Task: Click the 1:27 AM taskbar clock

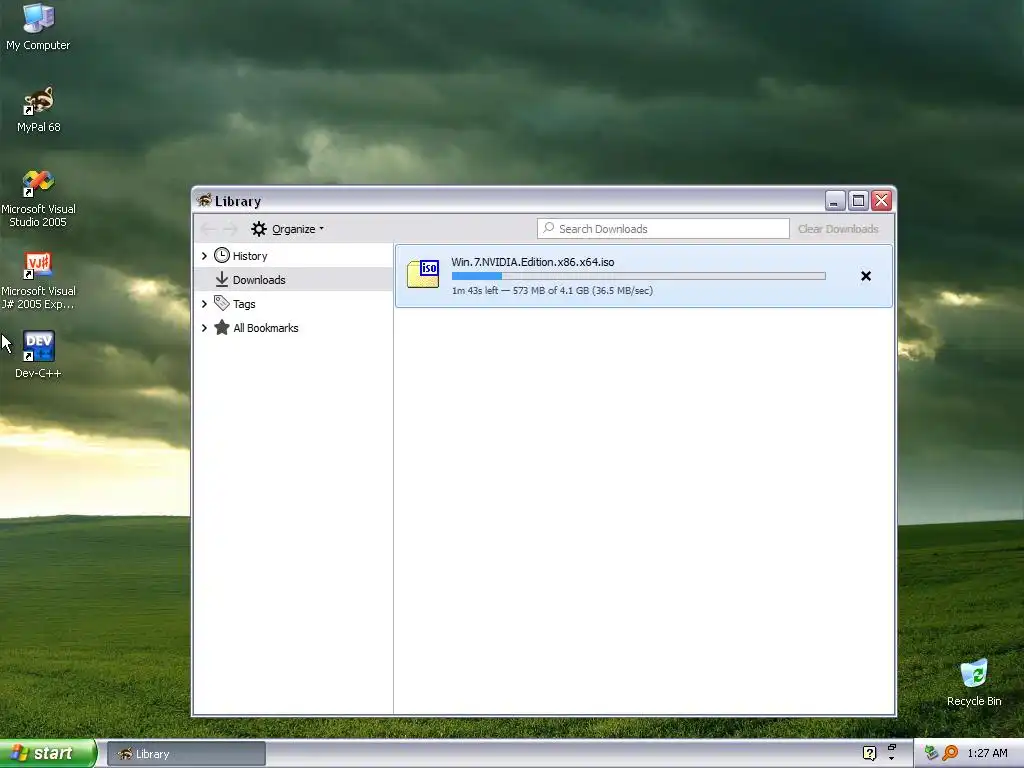Action: pos(987,754)
